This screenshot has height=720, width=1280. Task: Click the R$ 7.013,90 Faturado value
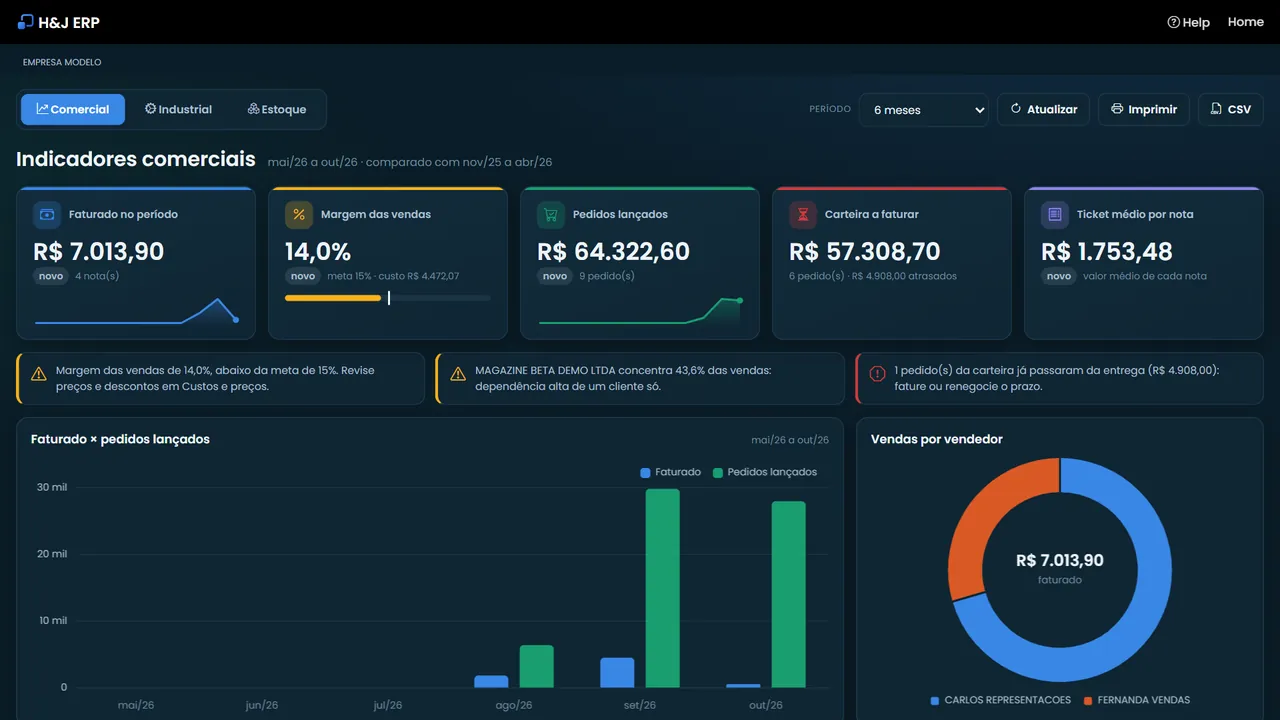99,251
